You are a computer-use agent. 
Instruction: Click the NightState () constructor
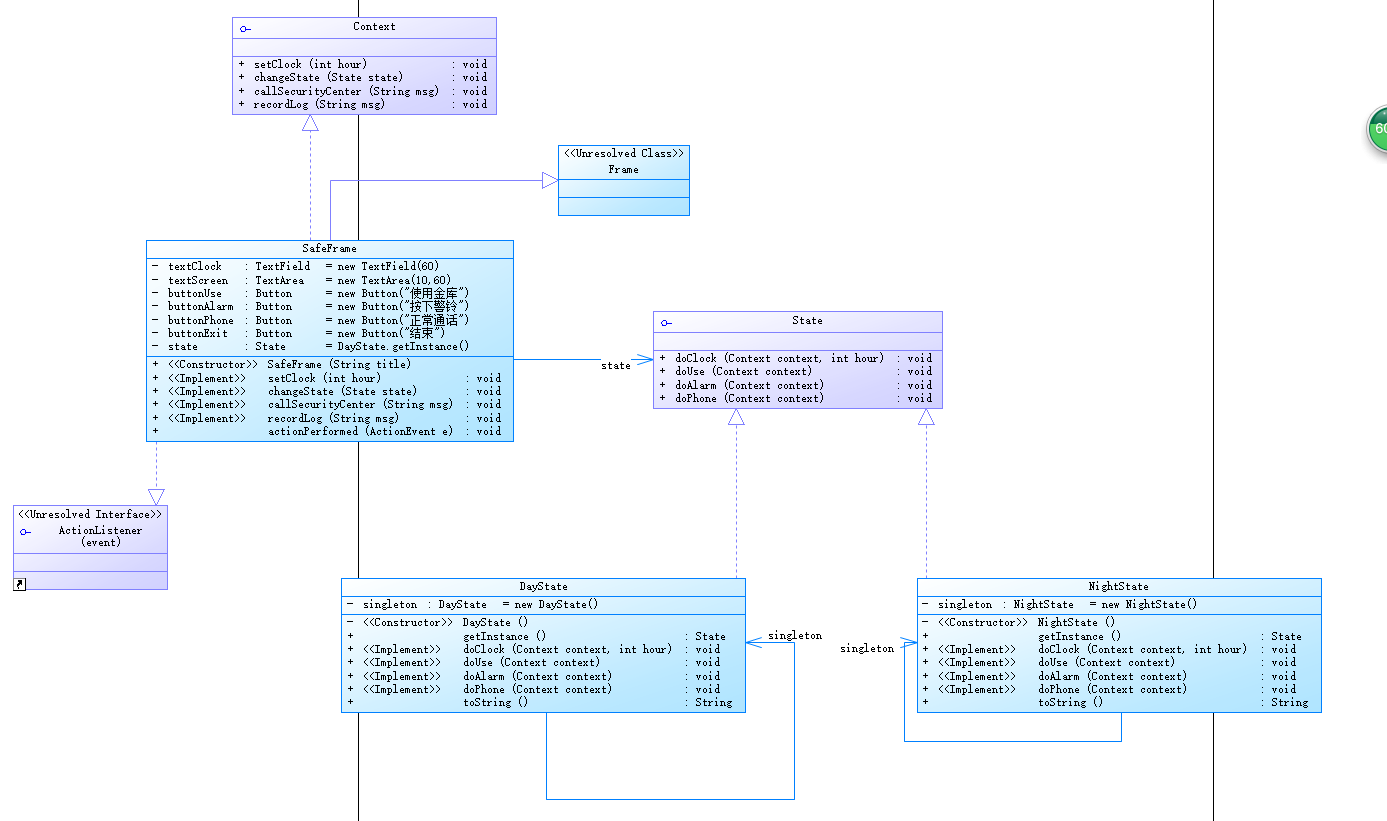pos(1019,623)
